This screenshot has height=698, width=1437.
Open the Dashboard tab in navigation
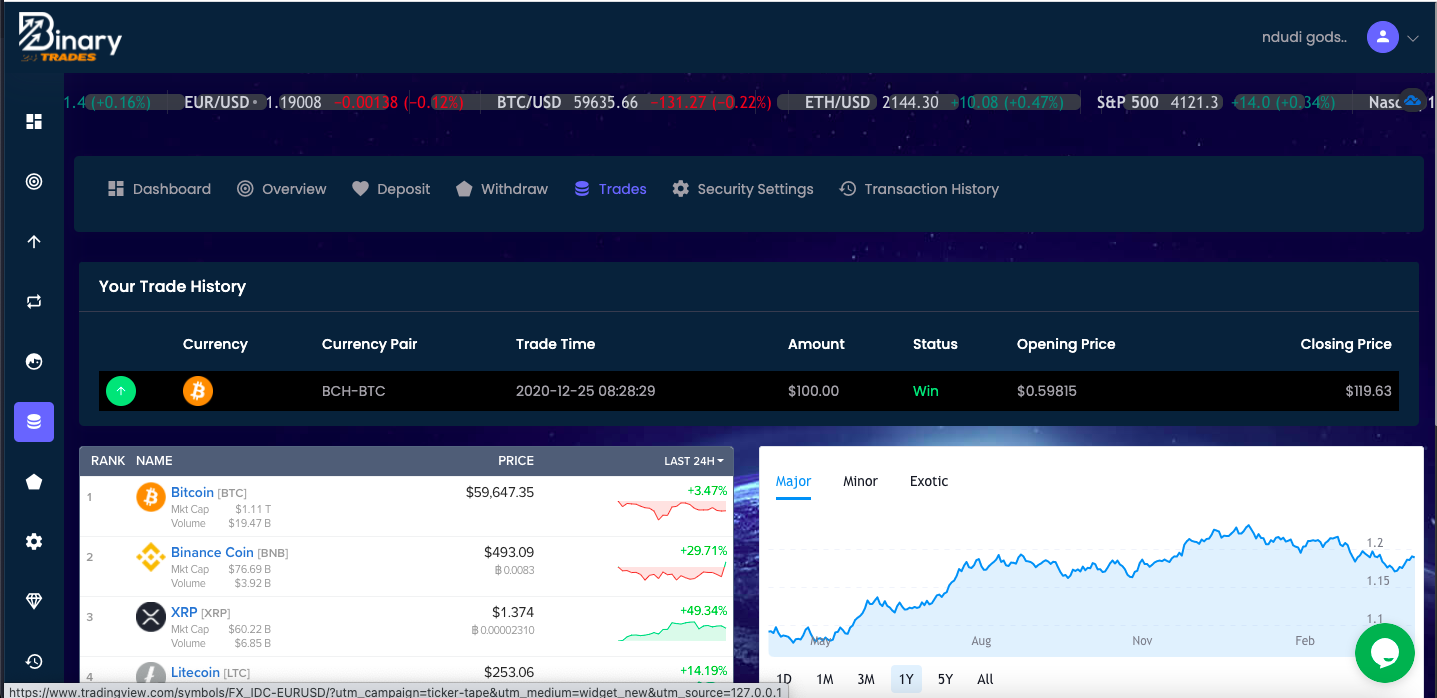pos(160,189)
